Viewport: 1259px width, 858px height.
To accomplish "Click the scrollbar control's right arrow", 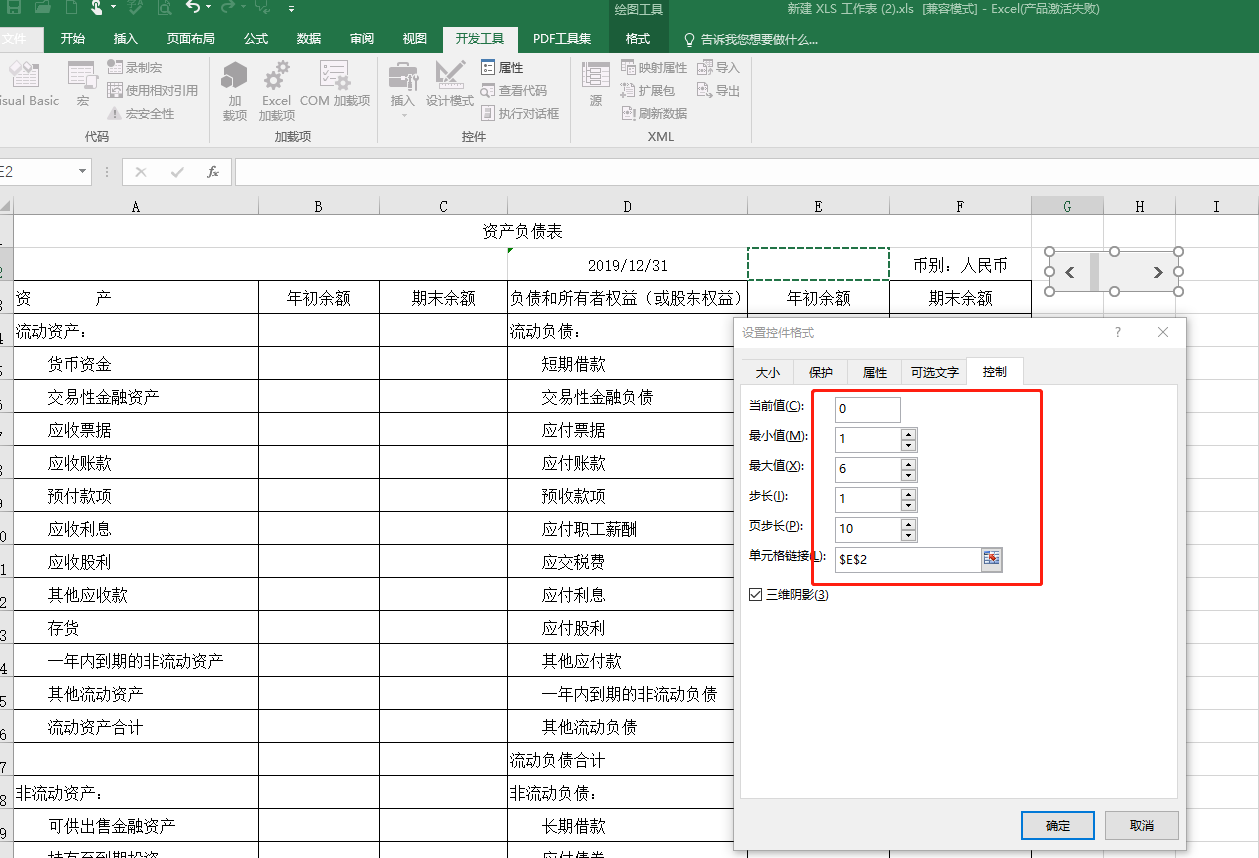I will (1158, 271).
